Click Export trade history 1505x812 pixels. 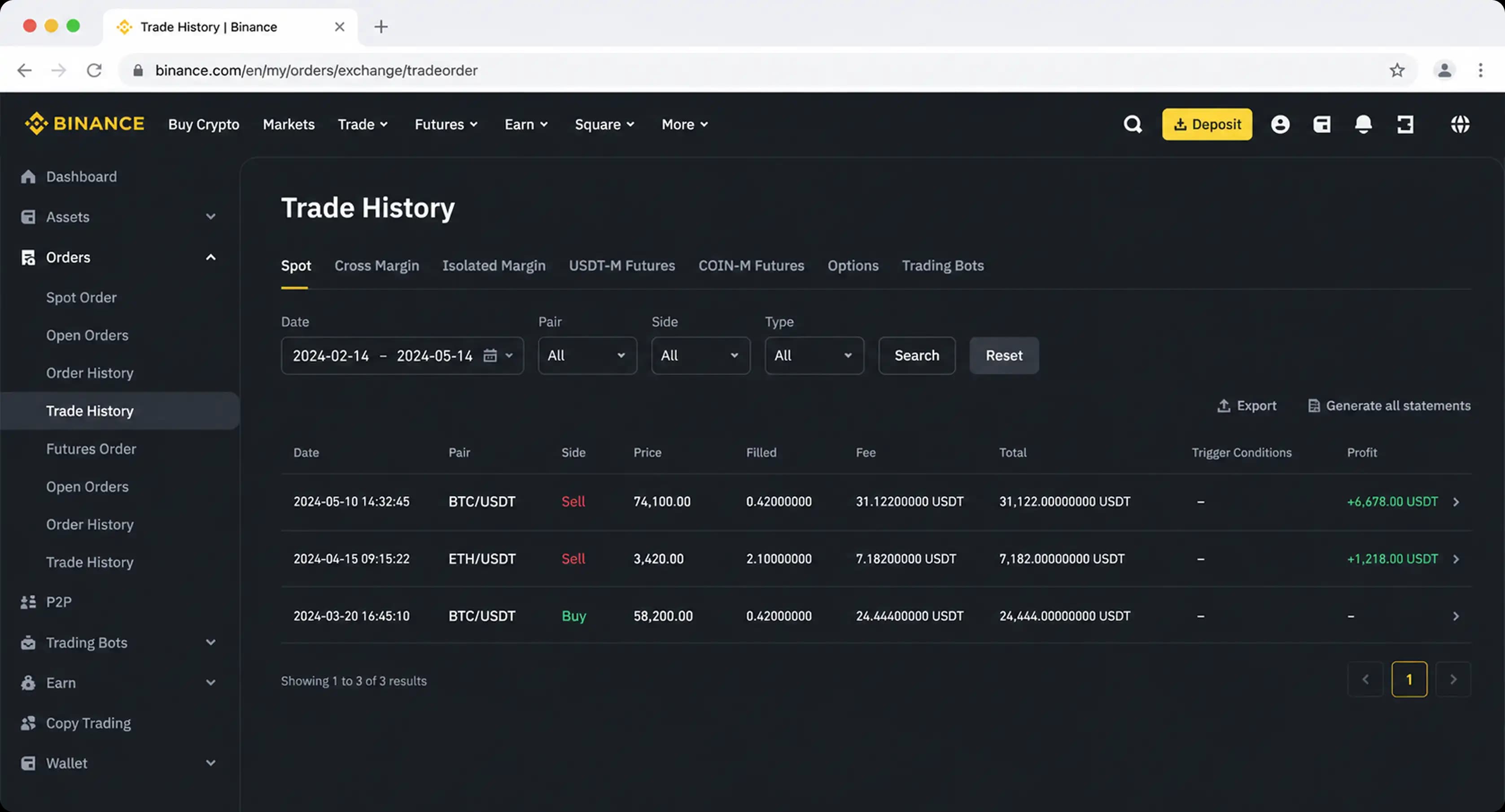point(1246,406)
